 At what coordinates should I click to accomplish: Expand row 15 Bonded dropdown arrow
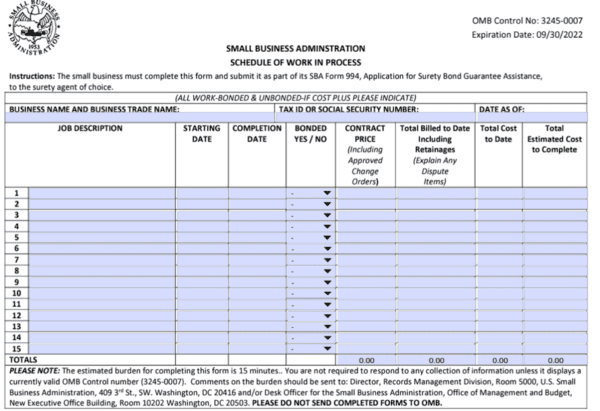click(327, 349)
